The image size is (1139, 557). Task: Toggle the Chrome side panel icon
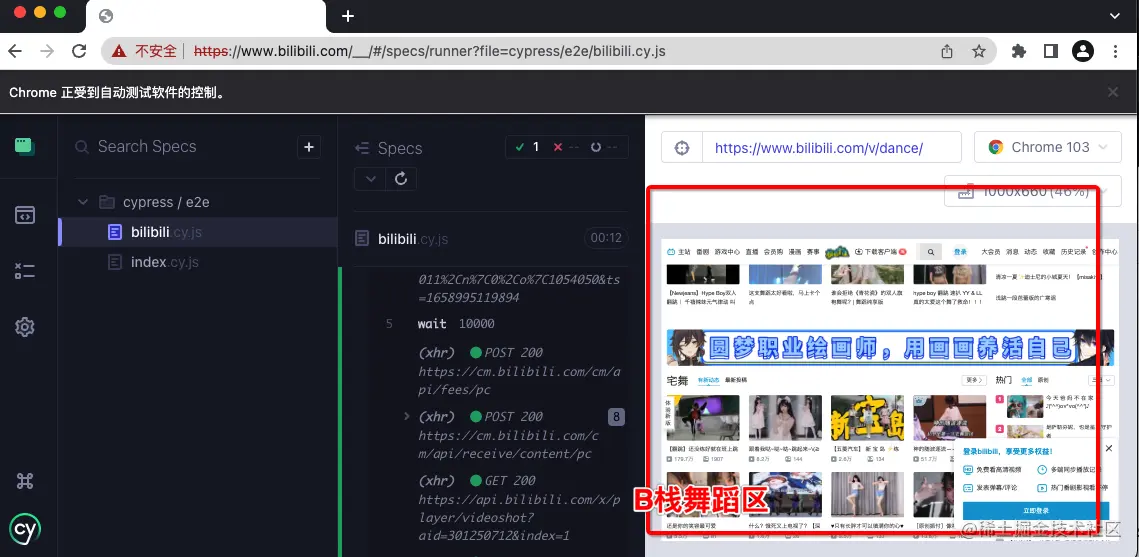1050,51
